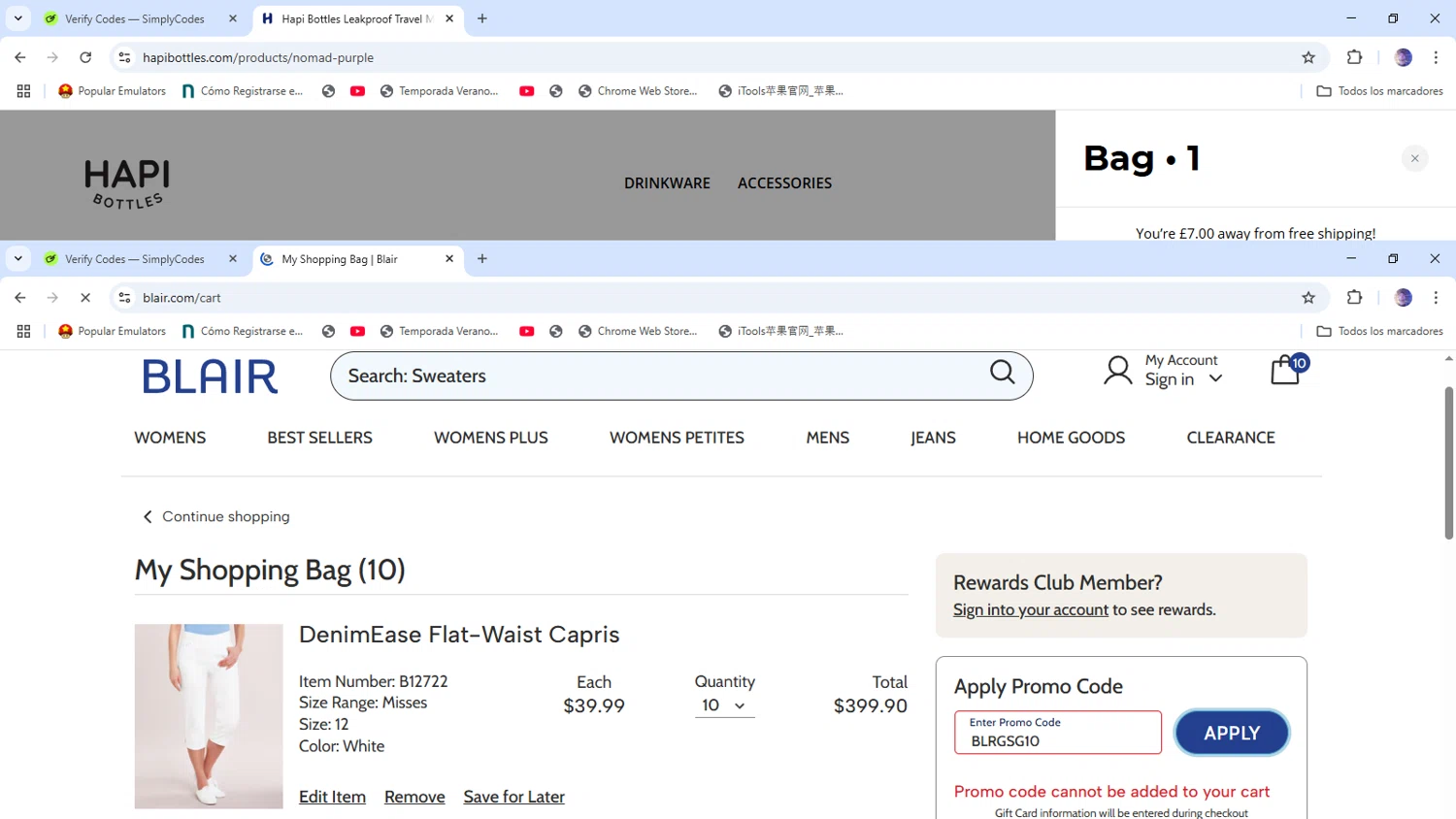Click the Continue shopping link
Screen dimensions: 1456x819
click(x=216, y=516)
